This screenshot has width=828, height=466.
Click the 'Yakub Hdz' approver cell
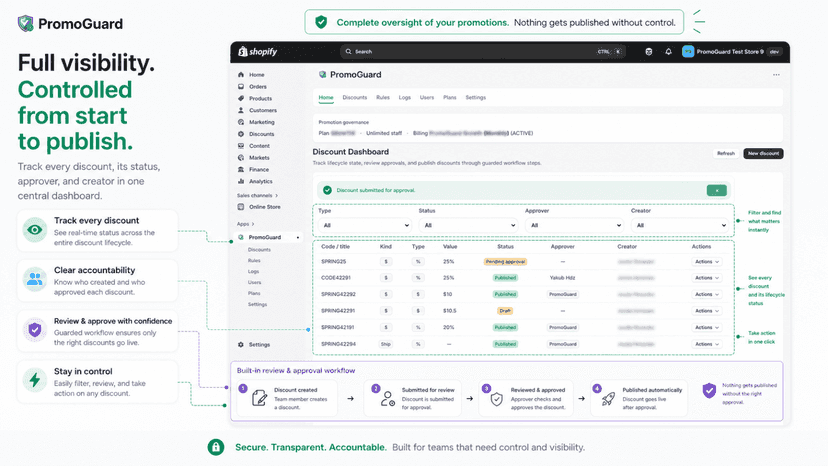[x=562, y=277]
